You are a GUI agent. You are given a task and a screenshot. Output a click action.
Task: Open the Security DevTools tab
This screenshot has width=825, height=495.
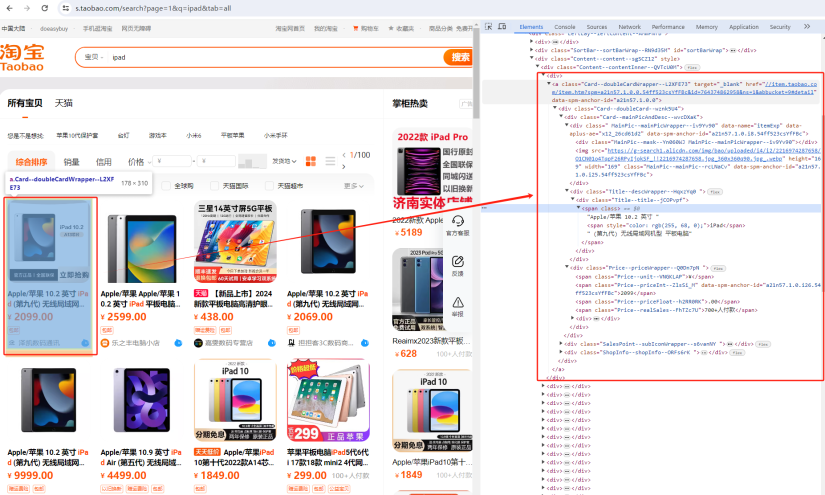[780, 27]
